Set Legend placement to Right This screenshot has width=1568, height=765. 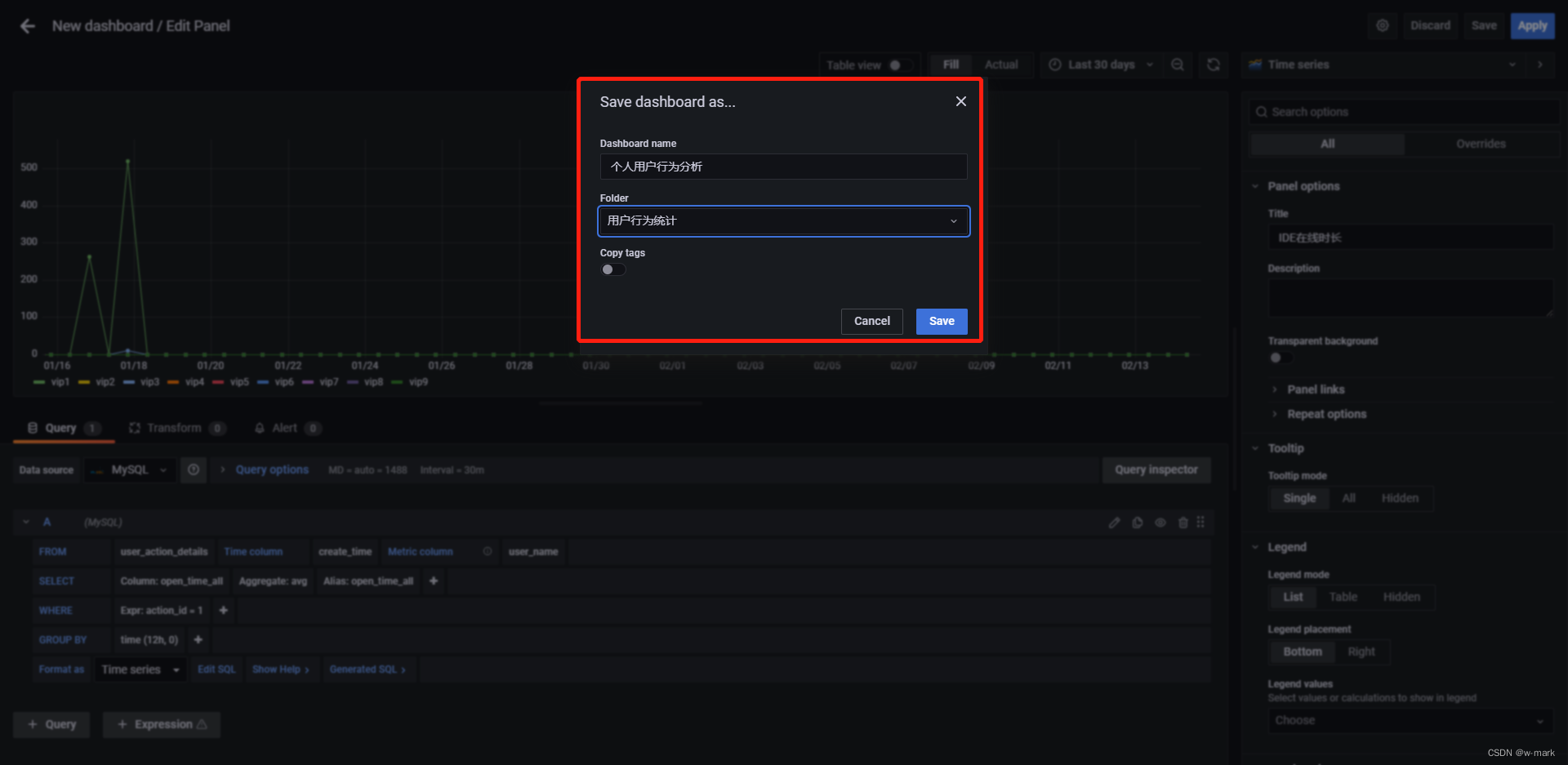pos(1361,652)
